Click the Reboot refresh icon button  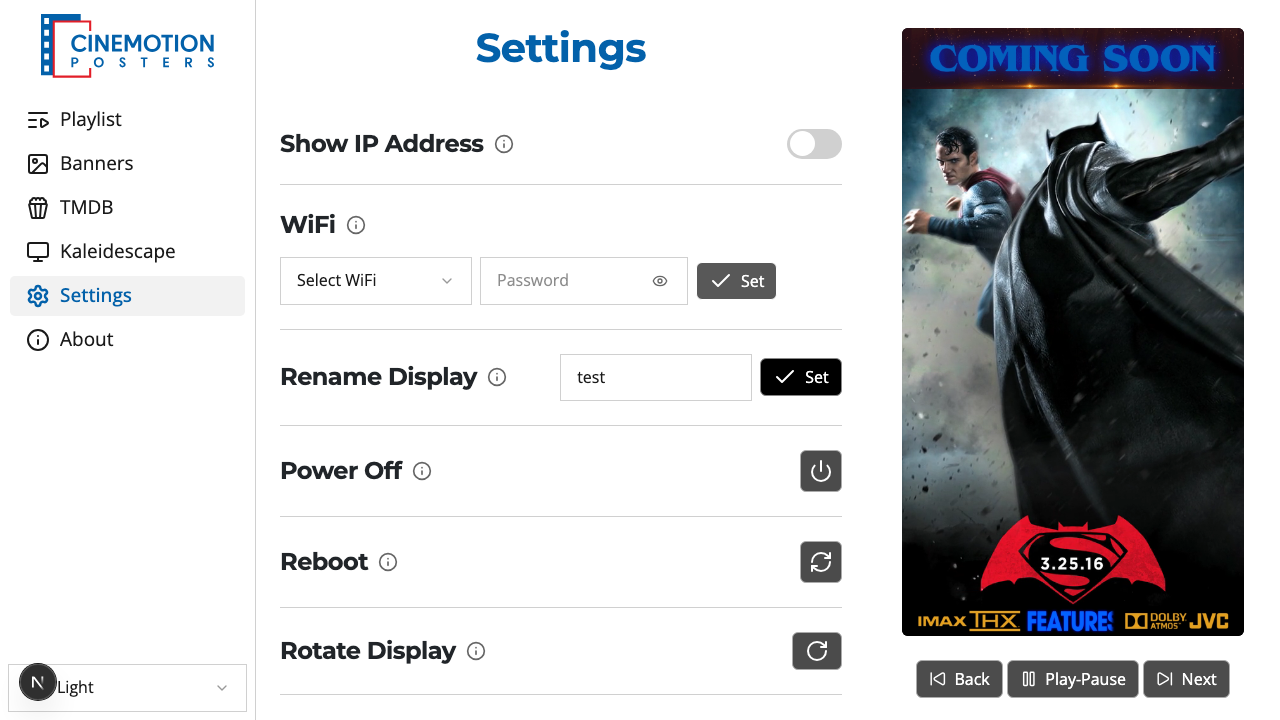coord(821,562)
